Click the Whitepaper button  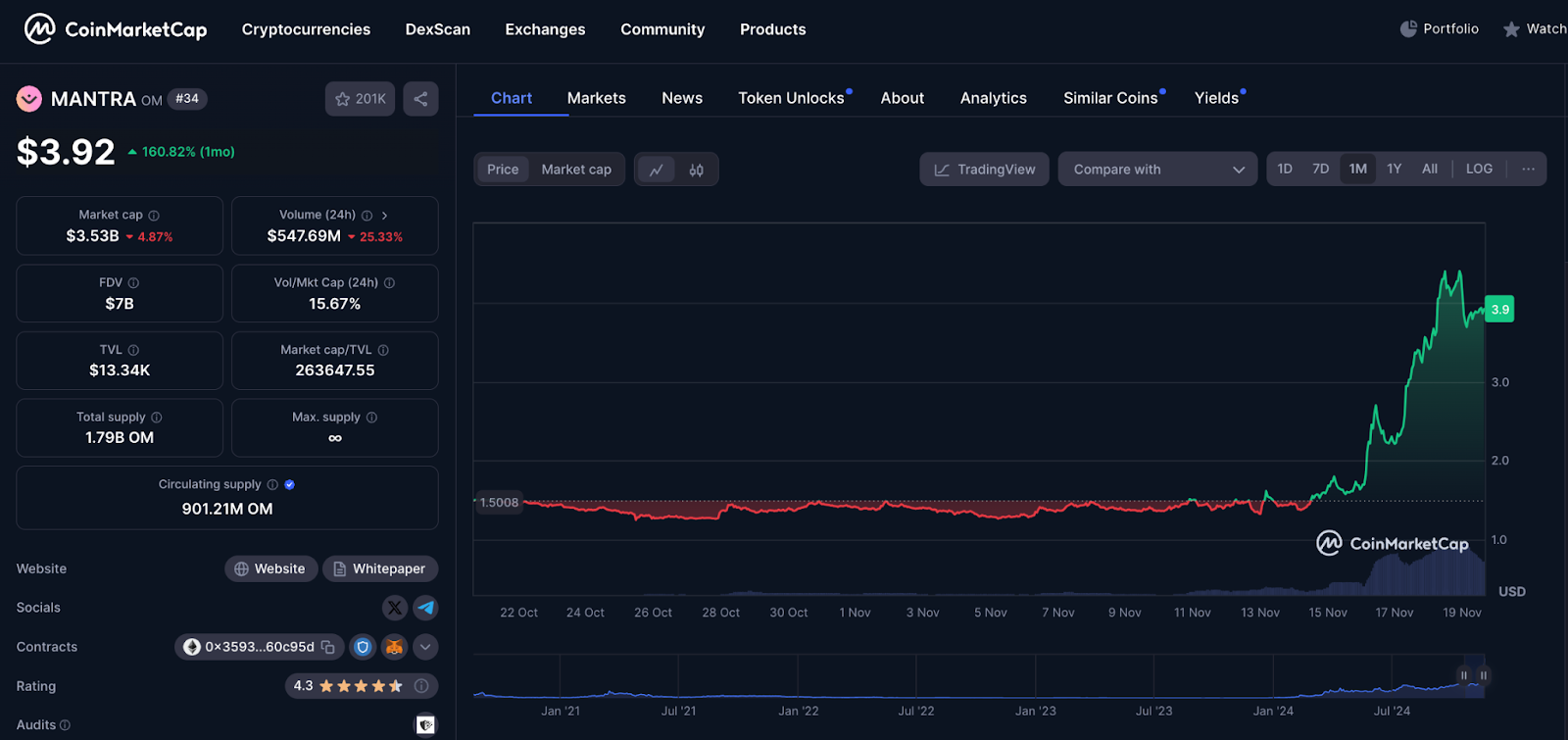tap(379, 568)
